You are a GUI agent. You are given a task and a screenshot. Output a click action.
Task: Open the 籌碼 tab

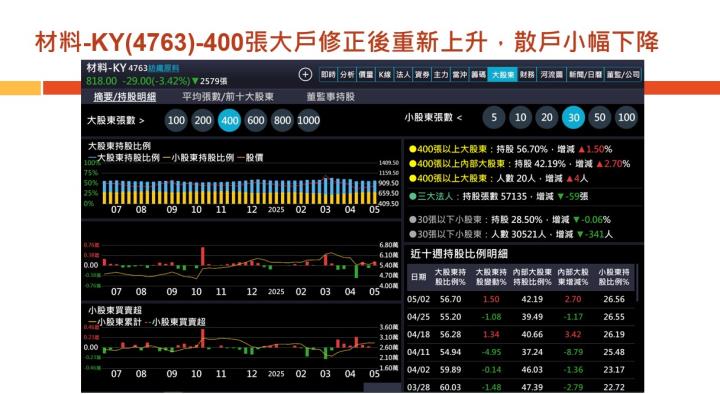(x=478, y=74)
